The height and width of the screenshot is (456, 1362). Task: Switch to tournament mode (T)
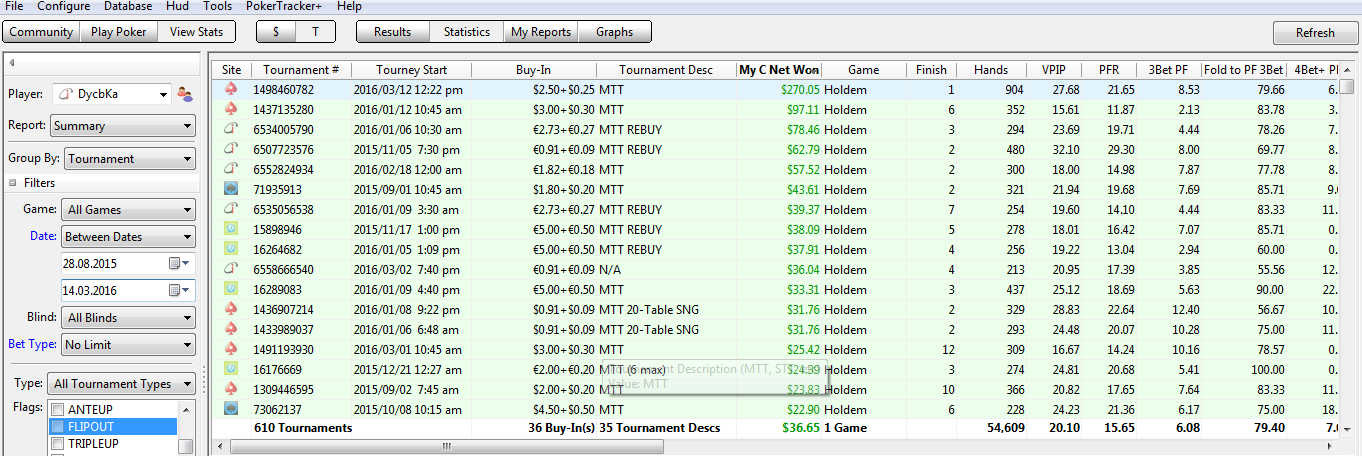click(x=315, y=32)
